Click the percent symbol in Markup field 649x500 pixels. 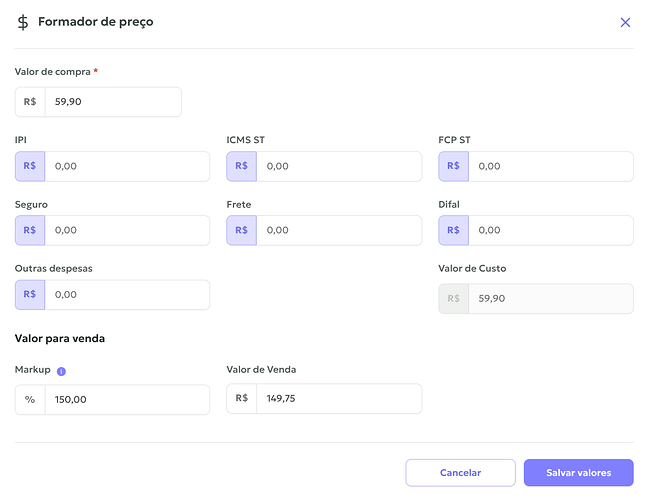30,399
